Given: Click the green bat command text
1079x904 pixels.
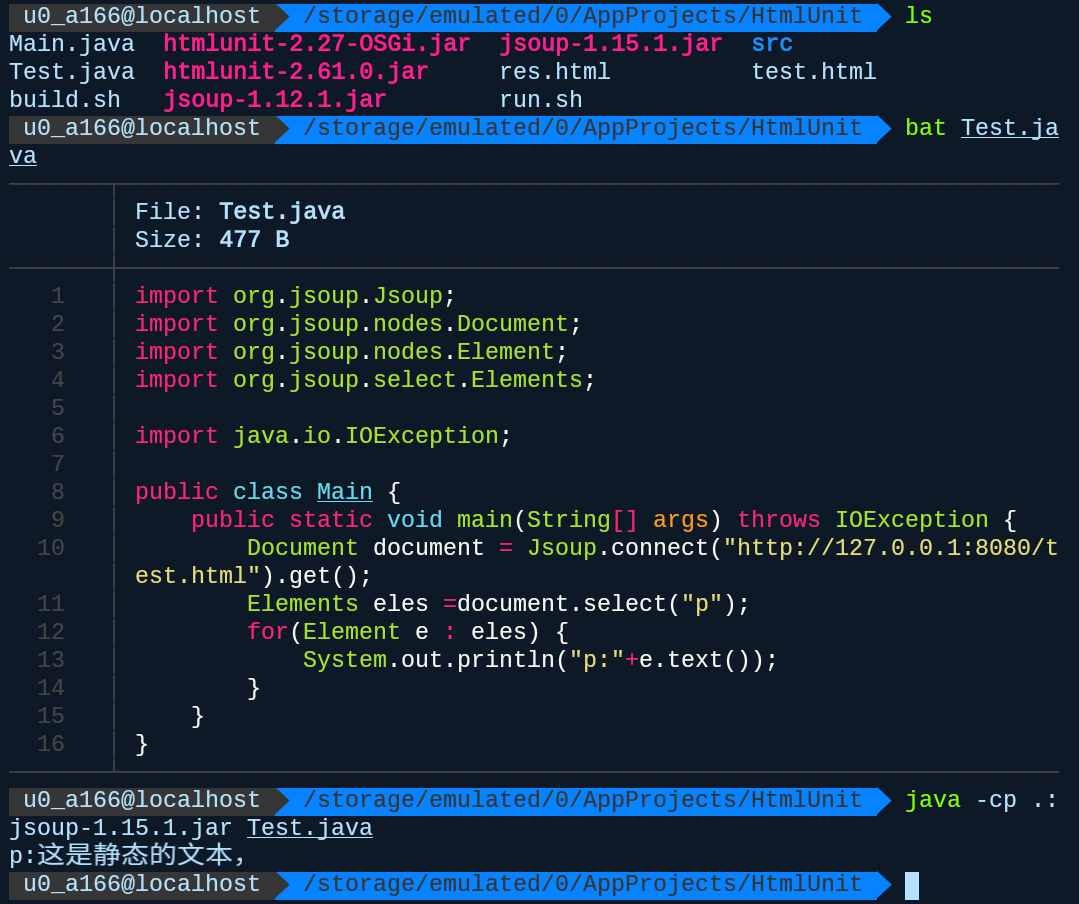Looking at the screenshot, I should click(x=925, y=128).
